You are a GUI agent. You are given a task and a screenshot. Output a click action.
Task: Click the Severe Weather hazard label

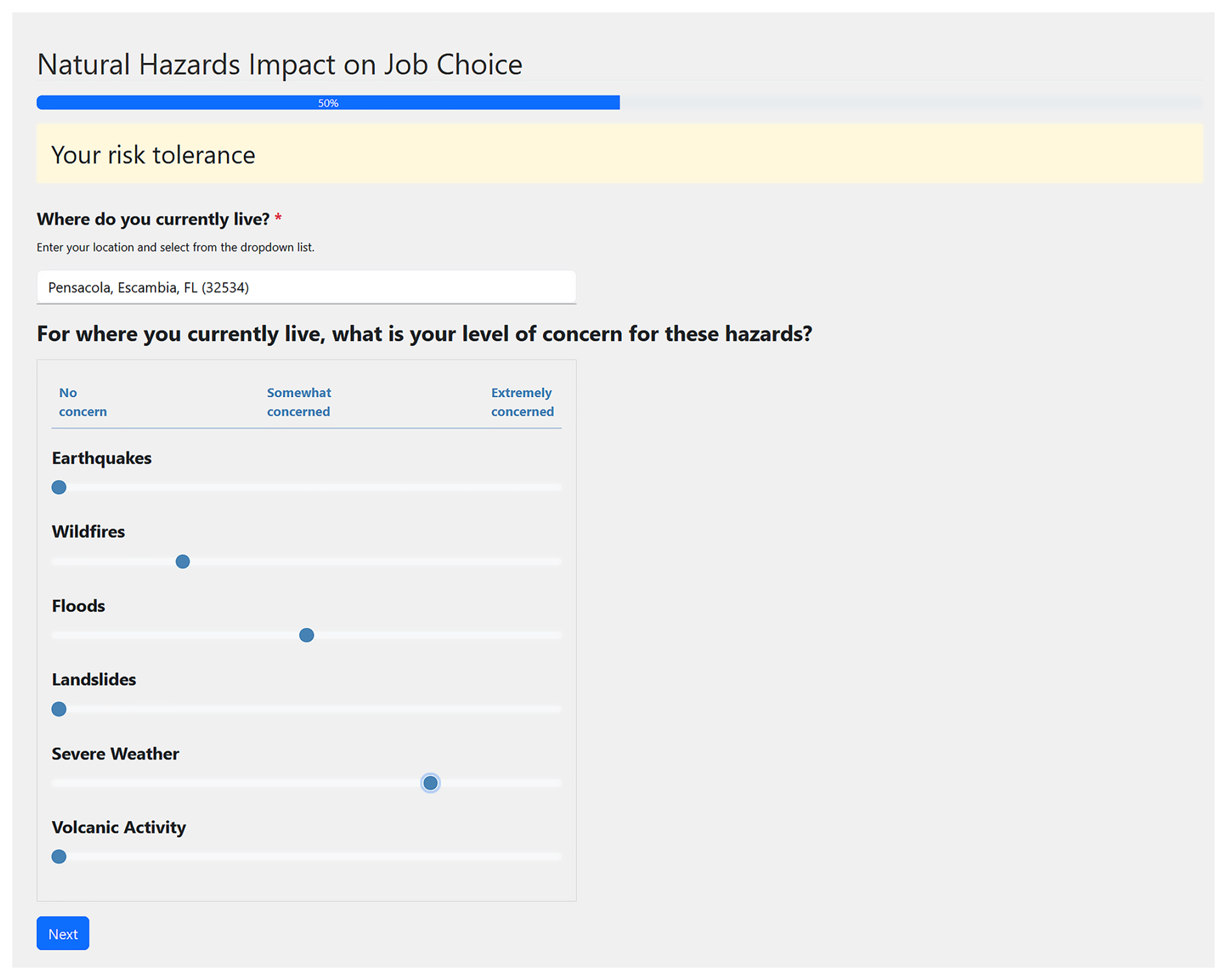115,754
